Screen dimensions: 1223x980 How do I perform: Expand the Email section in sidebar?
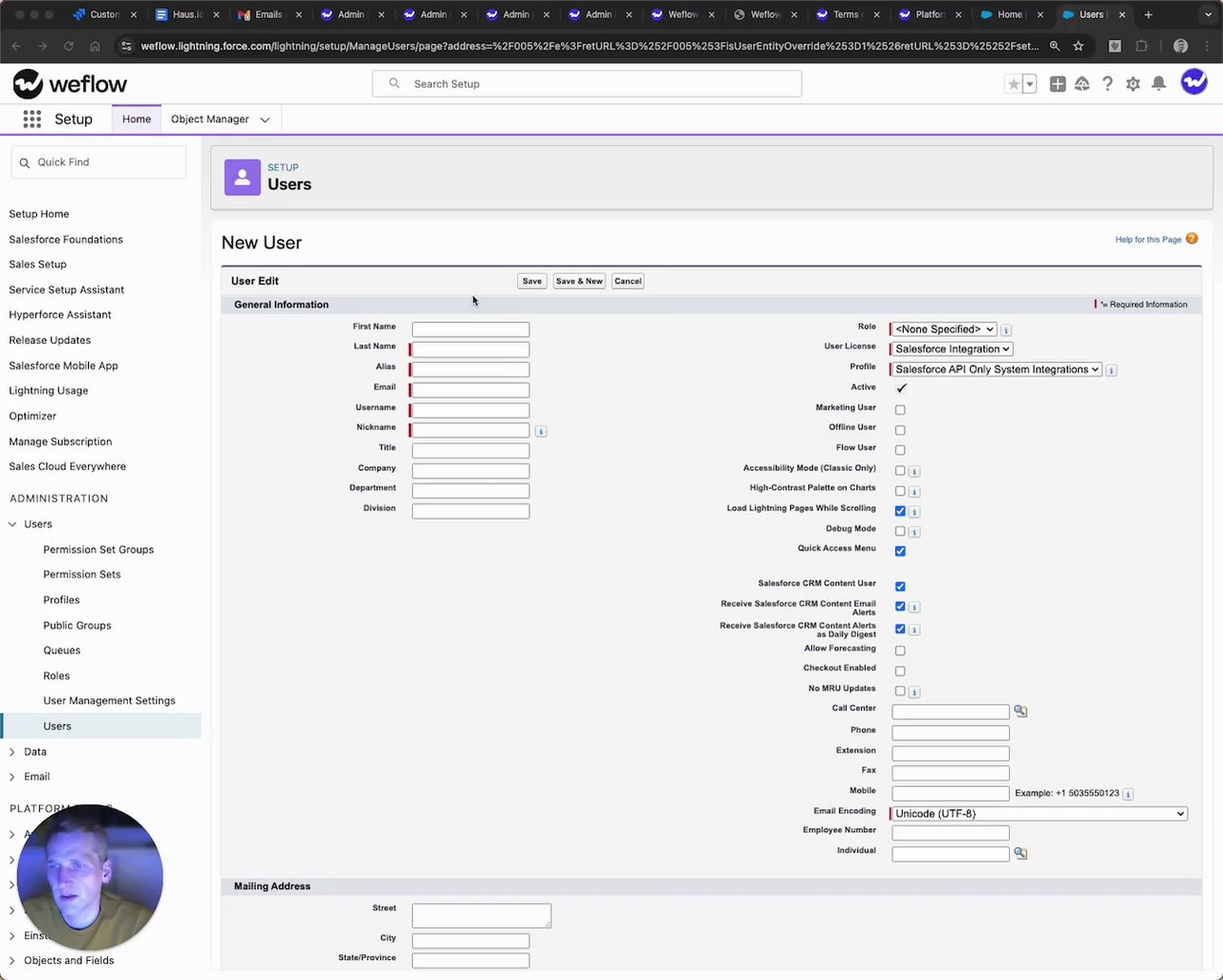(x=12, y=777)
